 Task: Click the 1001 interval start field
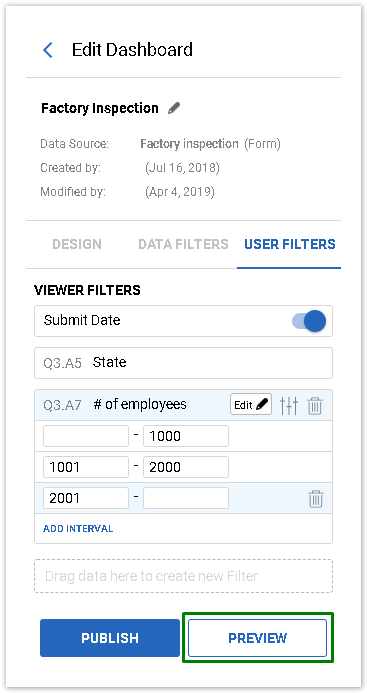point(86,467)
